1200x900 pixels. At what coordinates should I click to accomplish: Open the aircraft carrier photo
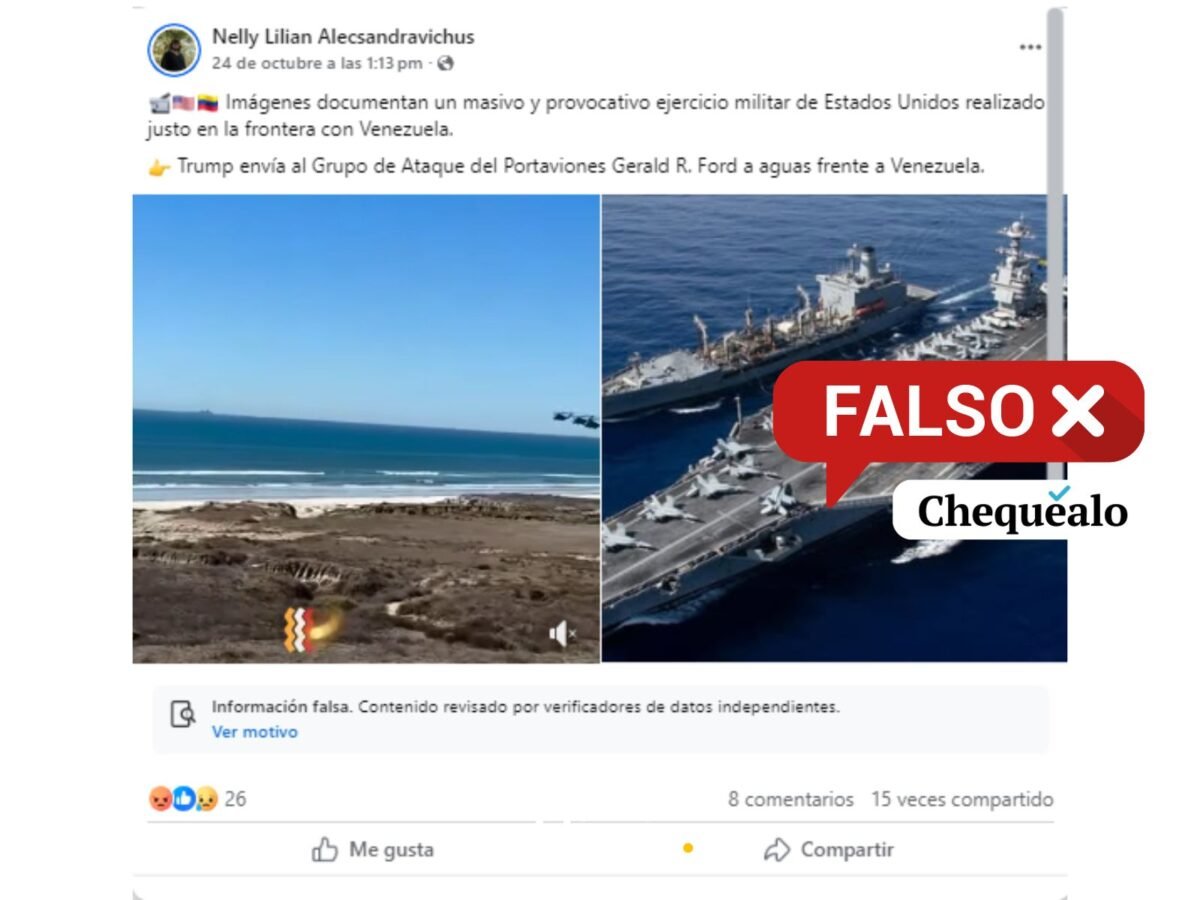(834, 428)
